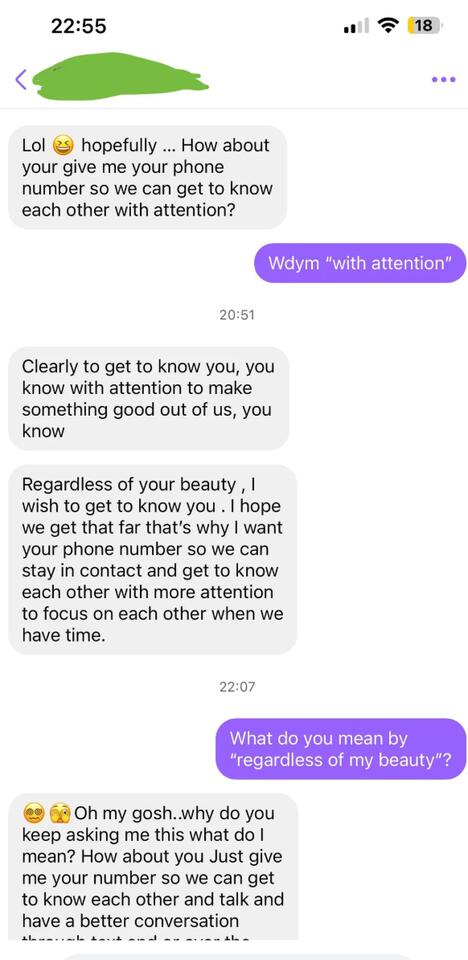
Task: Tap the green scribbled contact name header
Action: (x=119, y=76)
